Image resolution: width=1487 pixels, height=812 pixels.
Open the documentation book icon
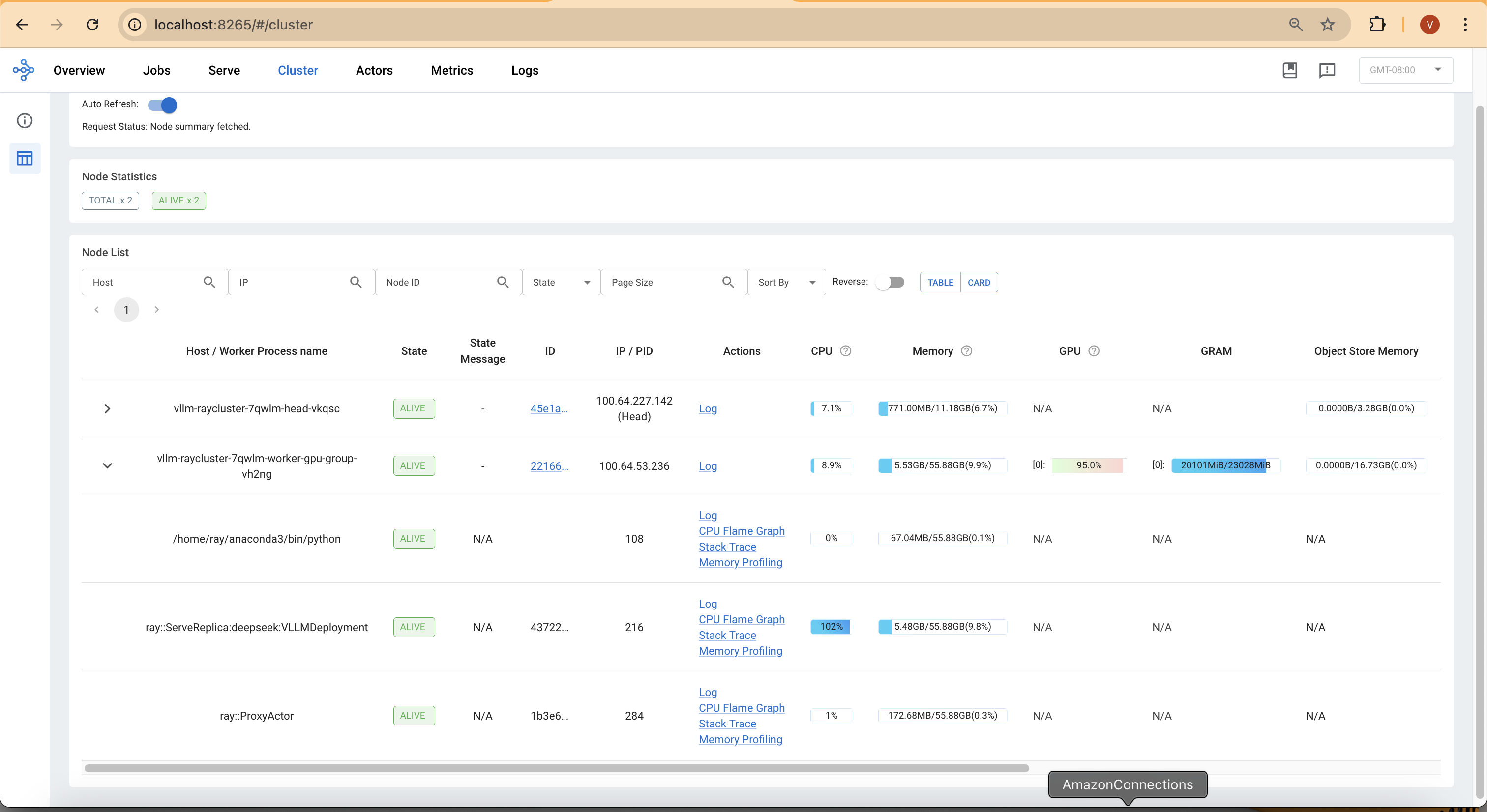pyautogui.click(x=1290, y=70)
